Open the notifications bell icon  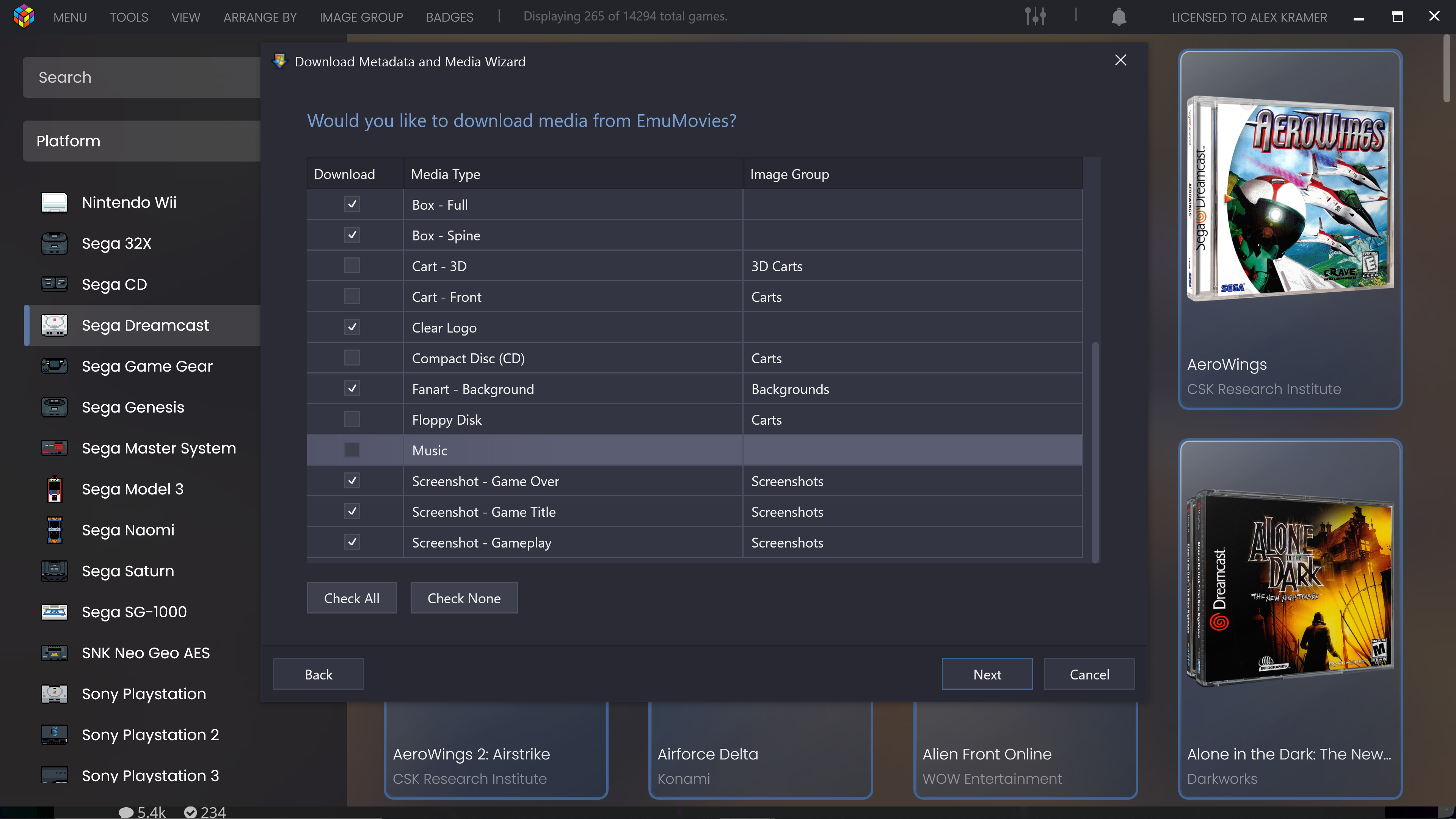(1119, 16)
